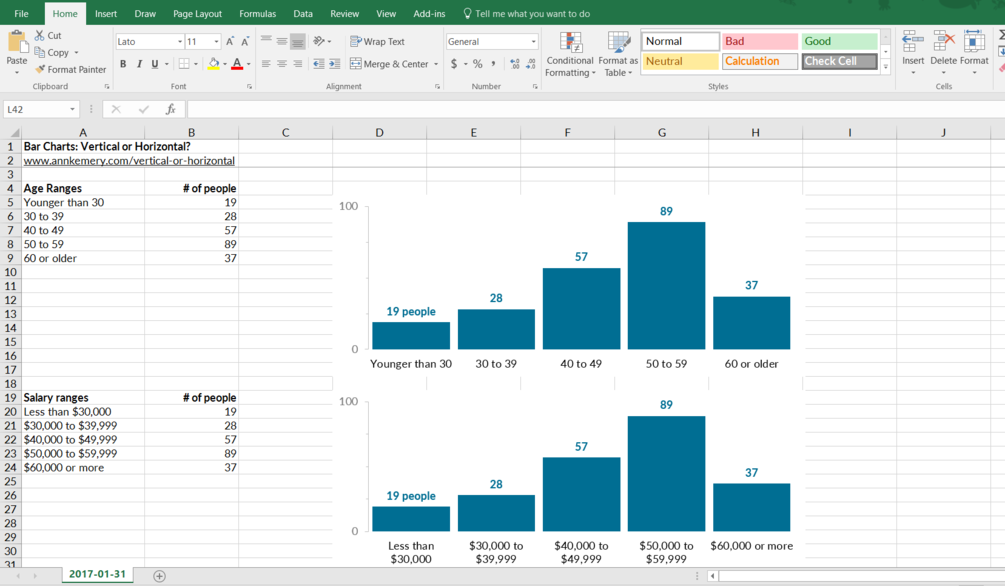This screenshot has height=586, width=1005.
Task: Click the Cut scissors icon
Action: 40,35
